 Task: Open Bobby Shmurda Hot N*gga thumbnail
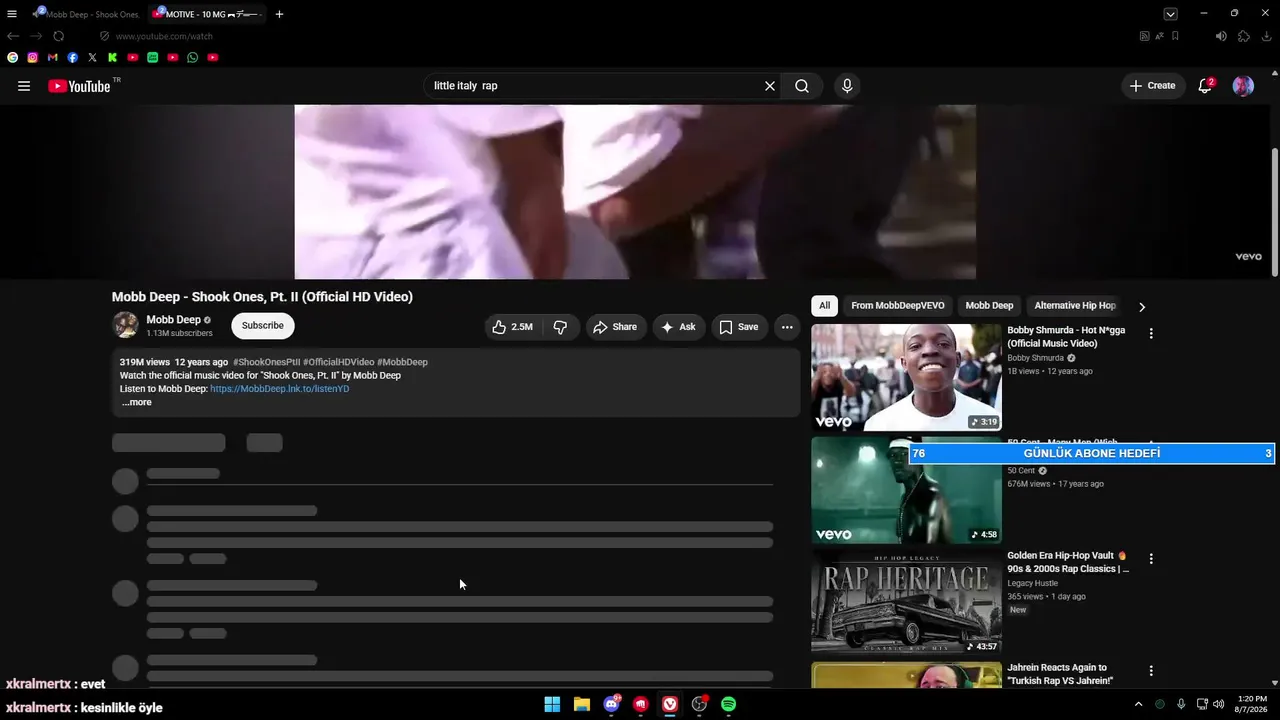pyautogui.click(x=906, y=377)
